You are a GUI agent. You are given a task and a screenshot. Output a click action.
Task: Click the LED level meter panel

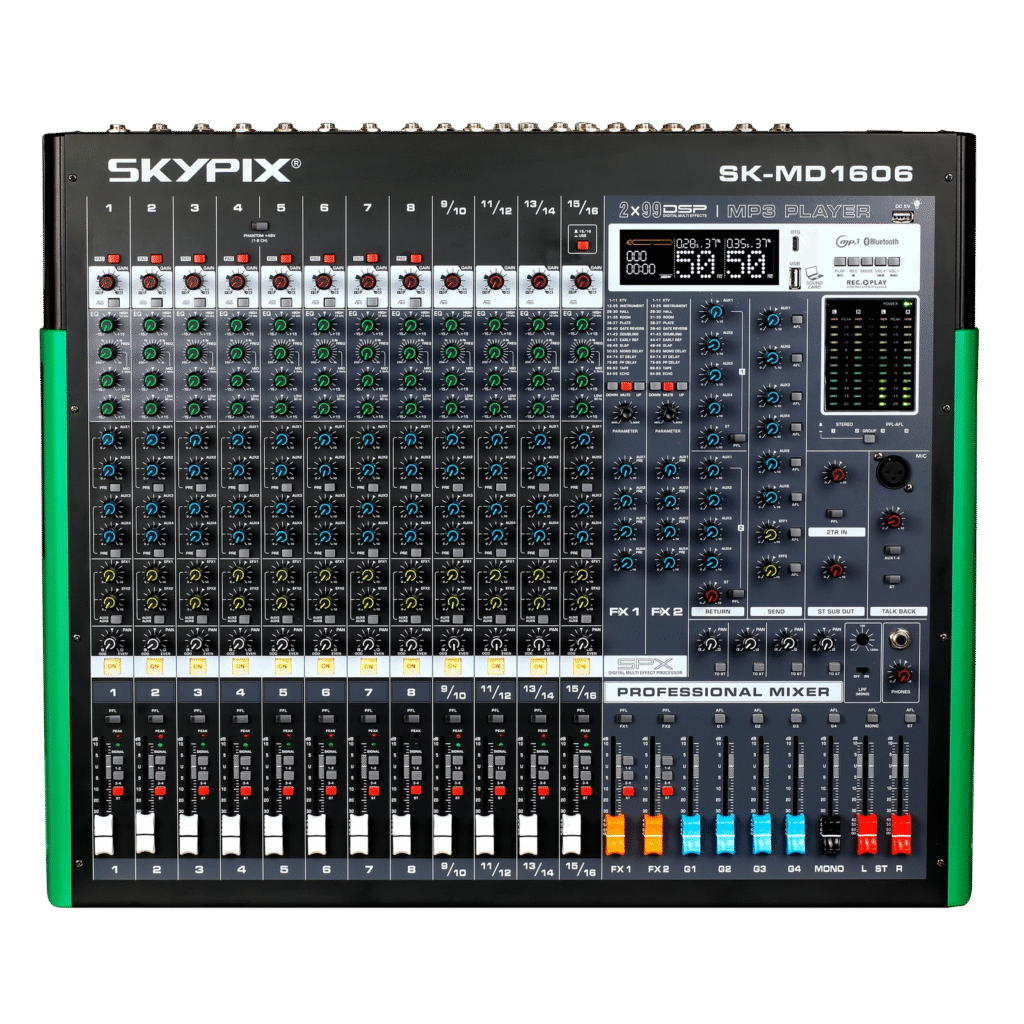tap(869, 355)
